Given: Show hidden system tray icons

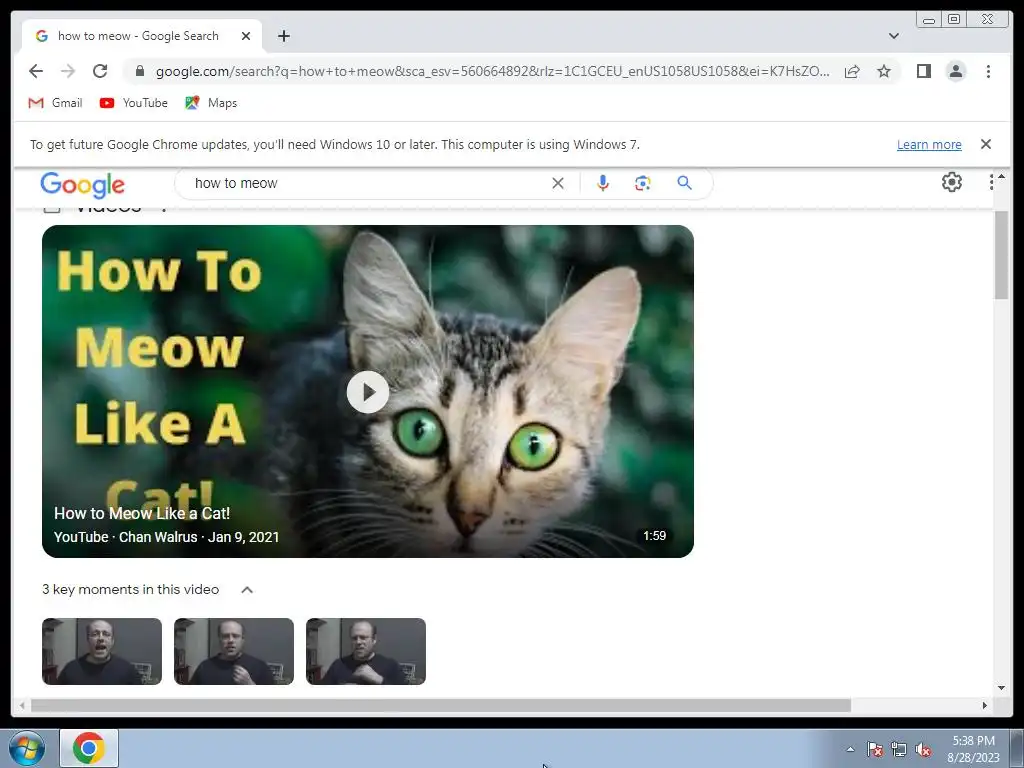Looking at the screenshot, I should tap(850, 749).
